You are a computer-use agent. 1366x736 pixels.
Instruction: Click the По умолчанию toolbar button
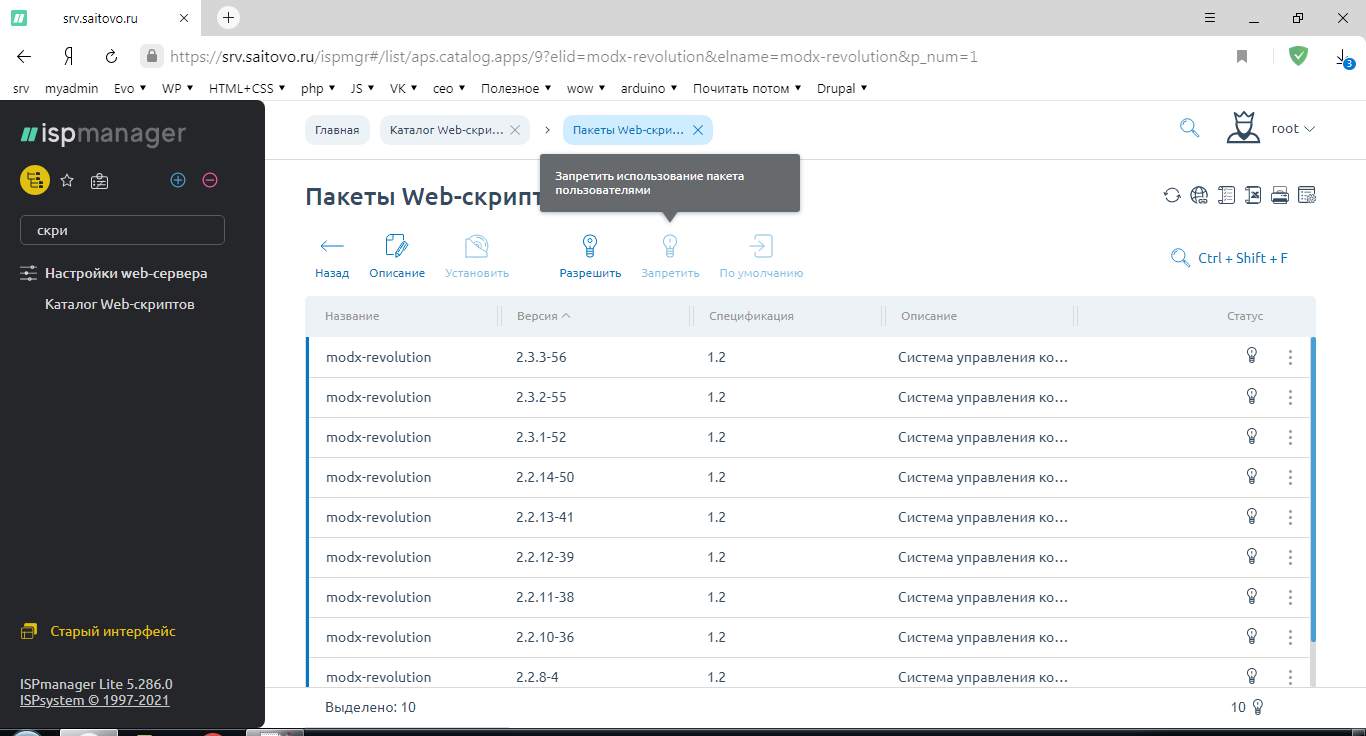pos(761,256)
